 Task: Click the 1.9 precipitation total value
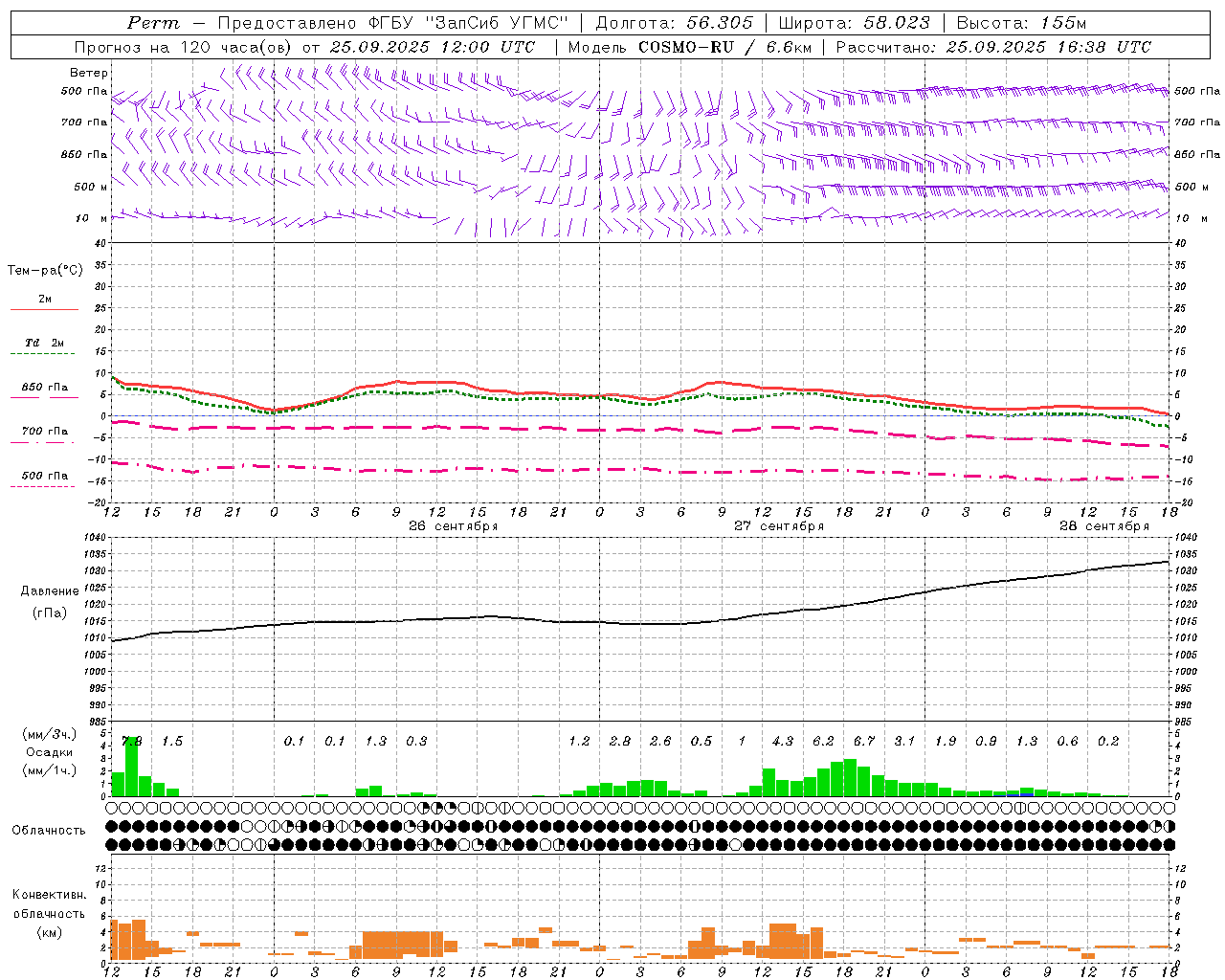click(x=946, y=742)
